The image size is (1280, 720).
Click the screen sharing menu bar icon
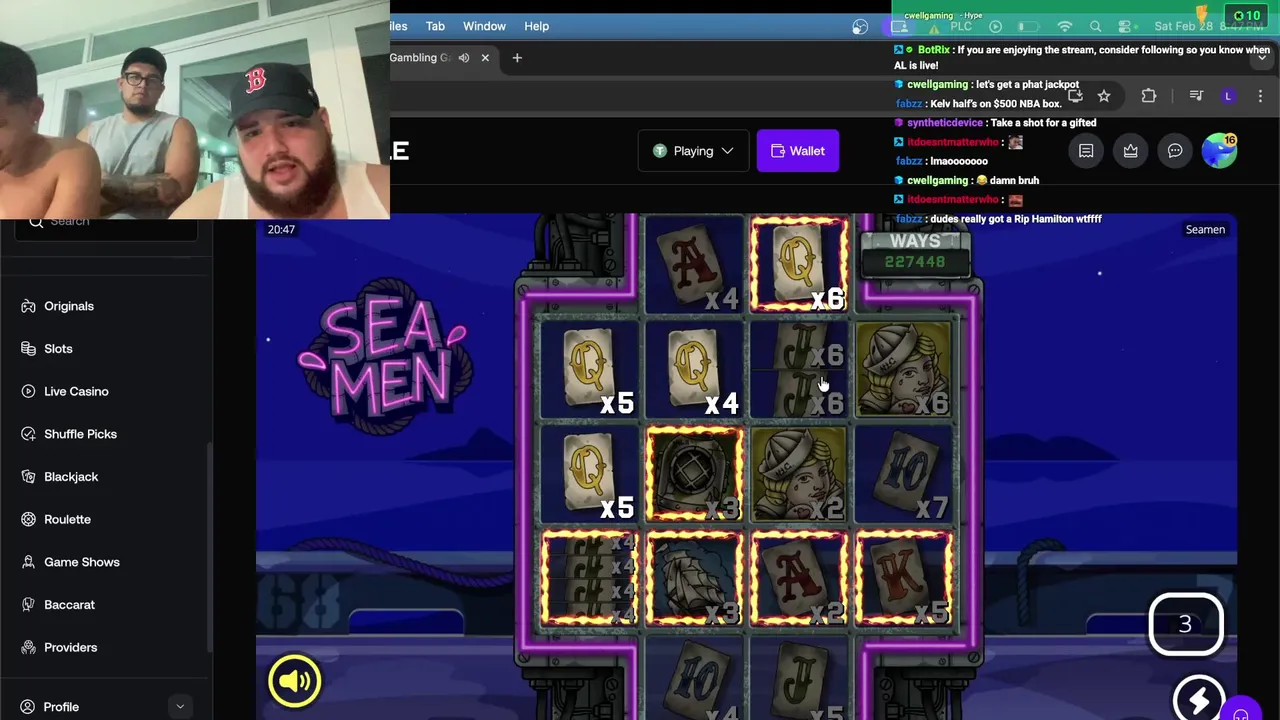click(x=901, y=27)
